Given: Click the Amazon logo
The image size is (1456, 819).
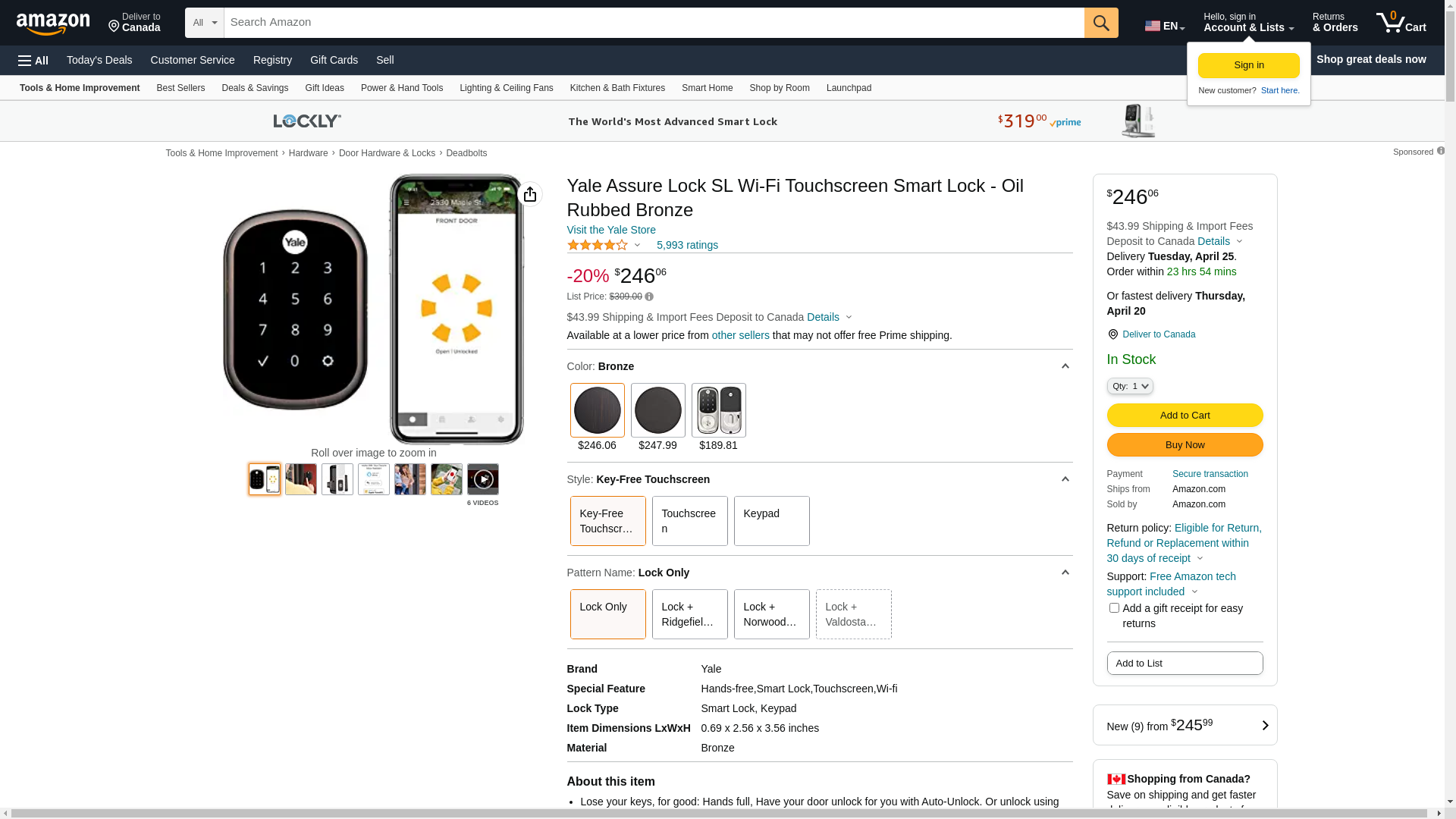Looking at the screenshot, I should pos(53,24).
